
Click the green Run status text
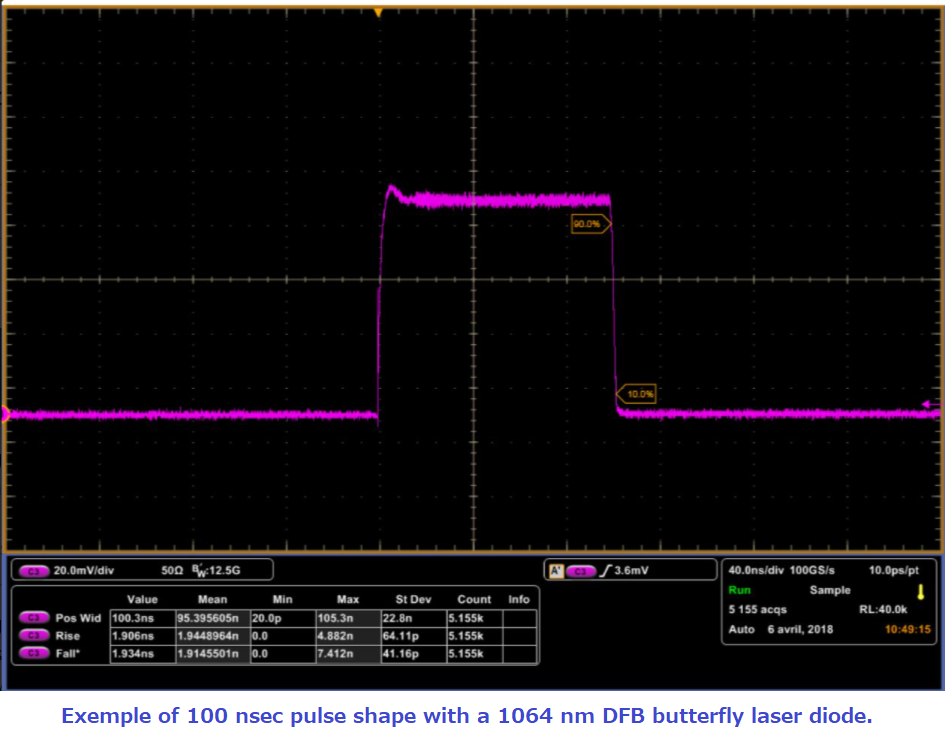739,590
